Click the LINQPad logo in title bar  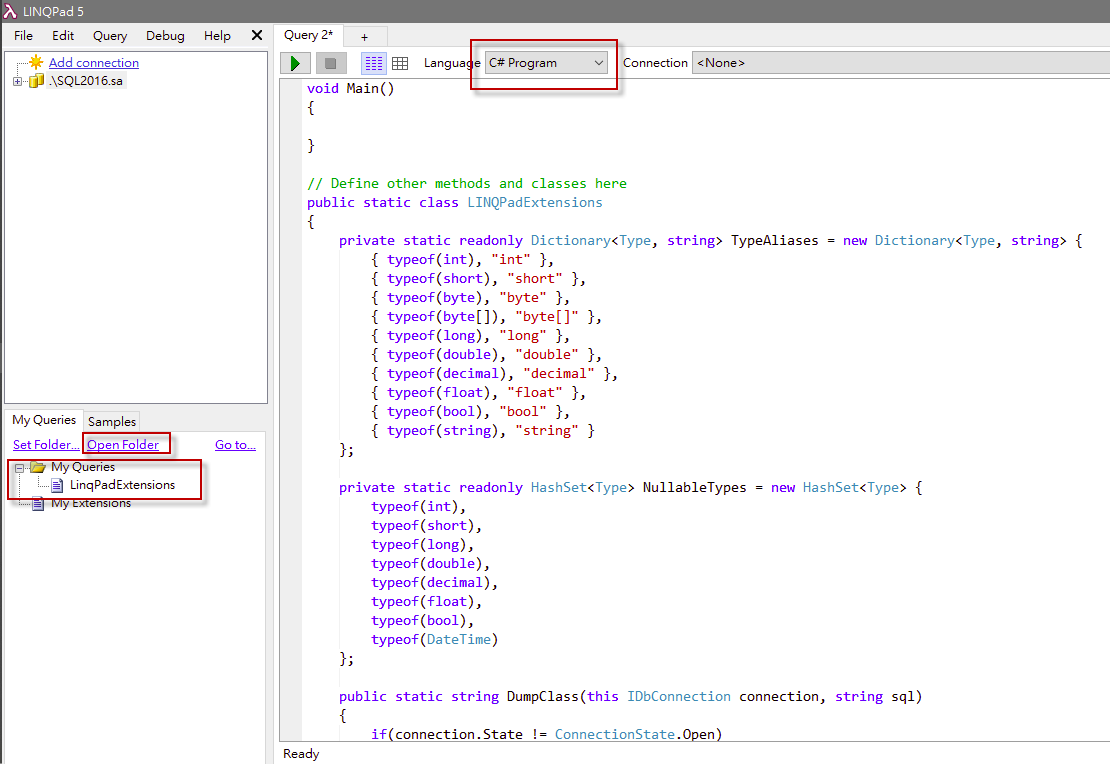coord(10,11)
